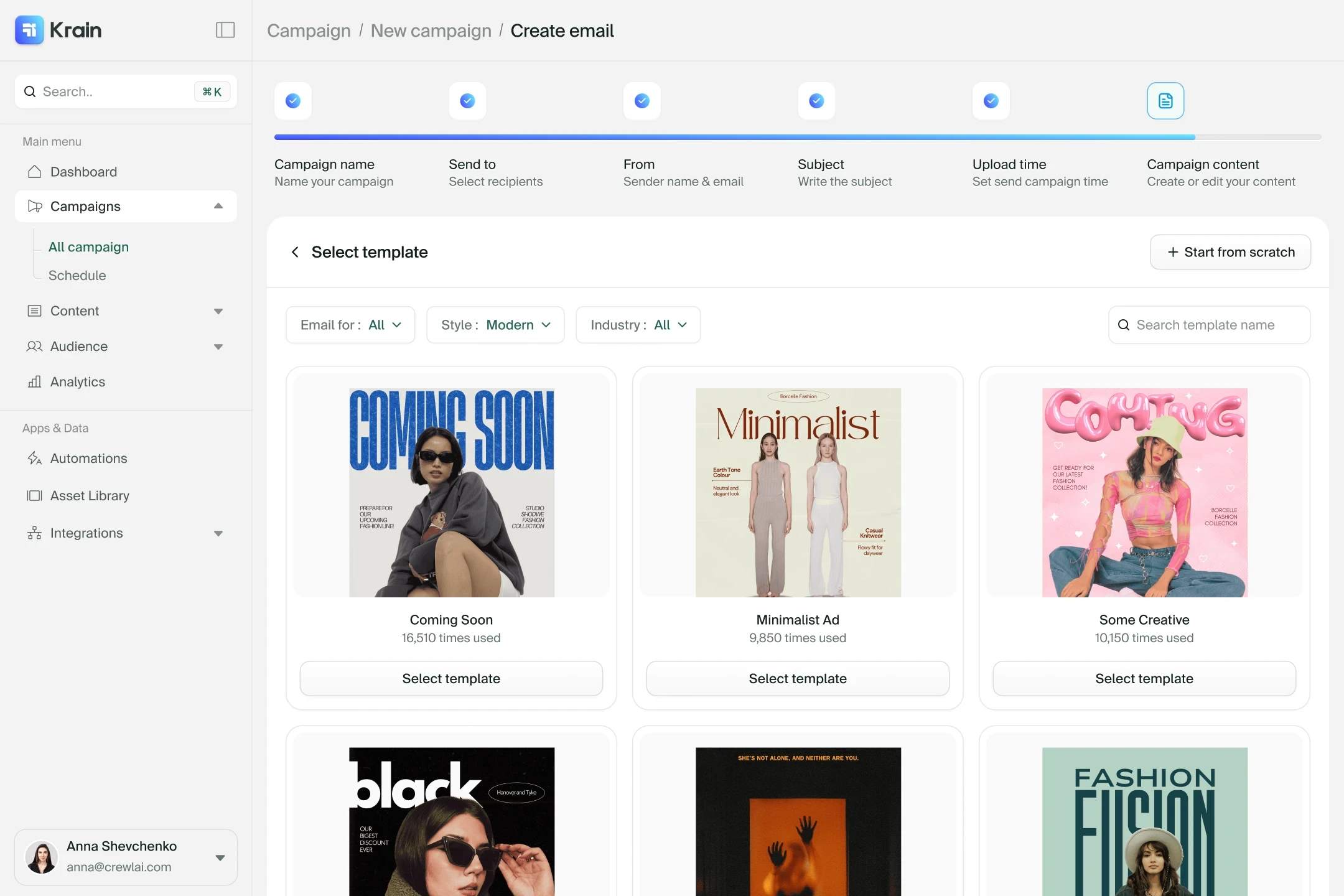The image size is (1344, 896).
Task: Open the Dashboard menu item
Action: 126,172
